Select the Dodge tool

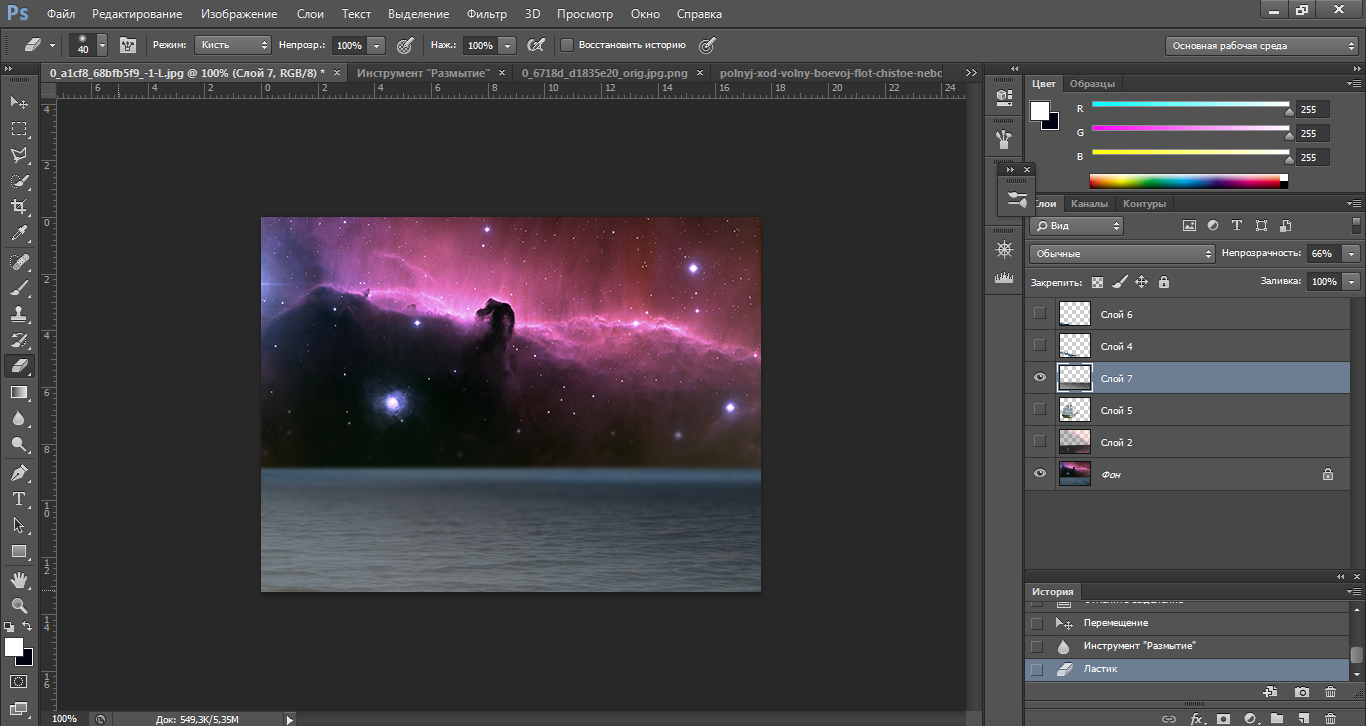coord(18,445)
